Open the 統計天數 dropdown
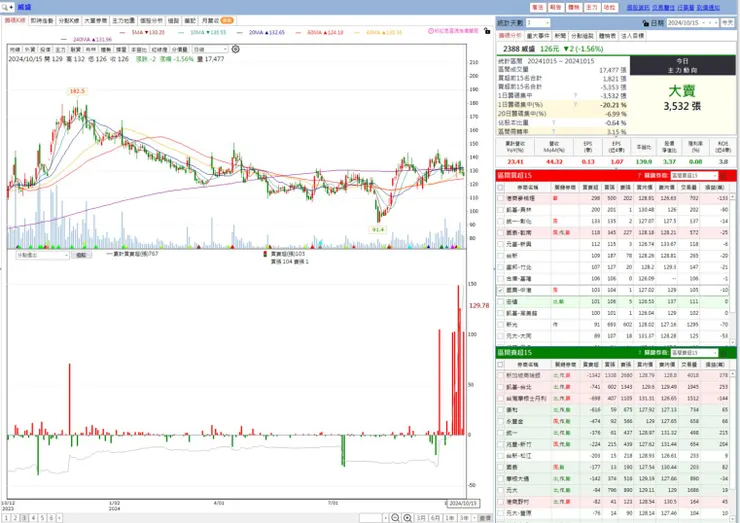 538,23
